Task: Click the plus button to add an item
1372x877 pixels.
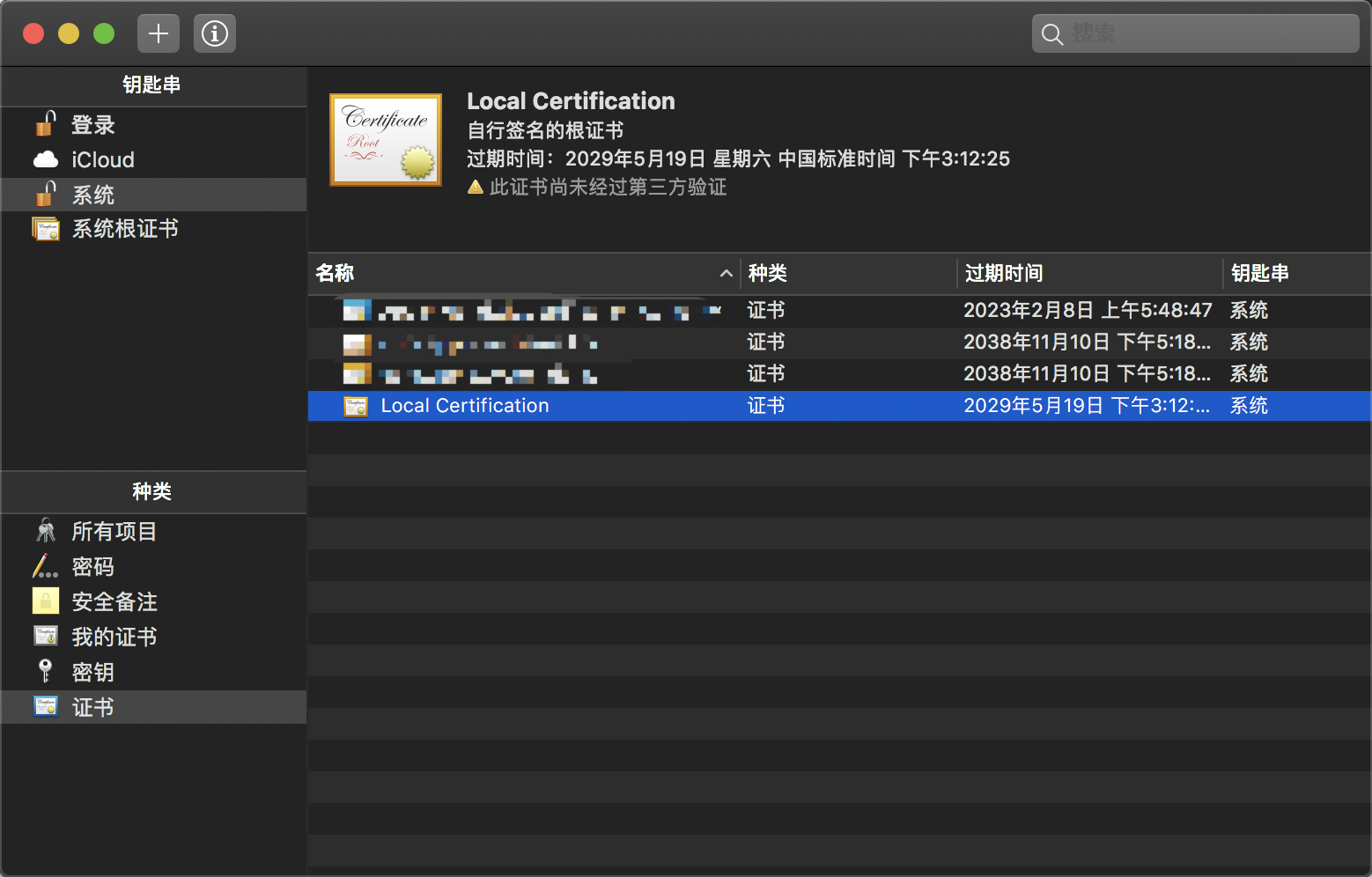Action: pos(159,33)
